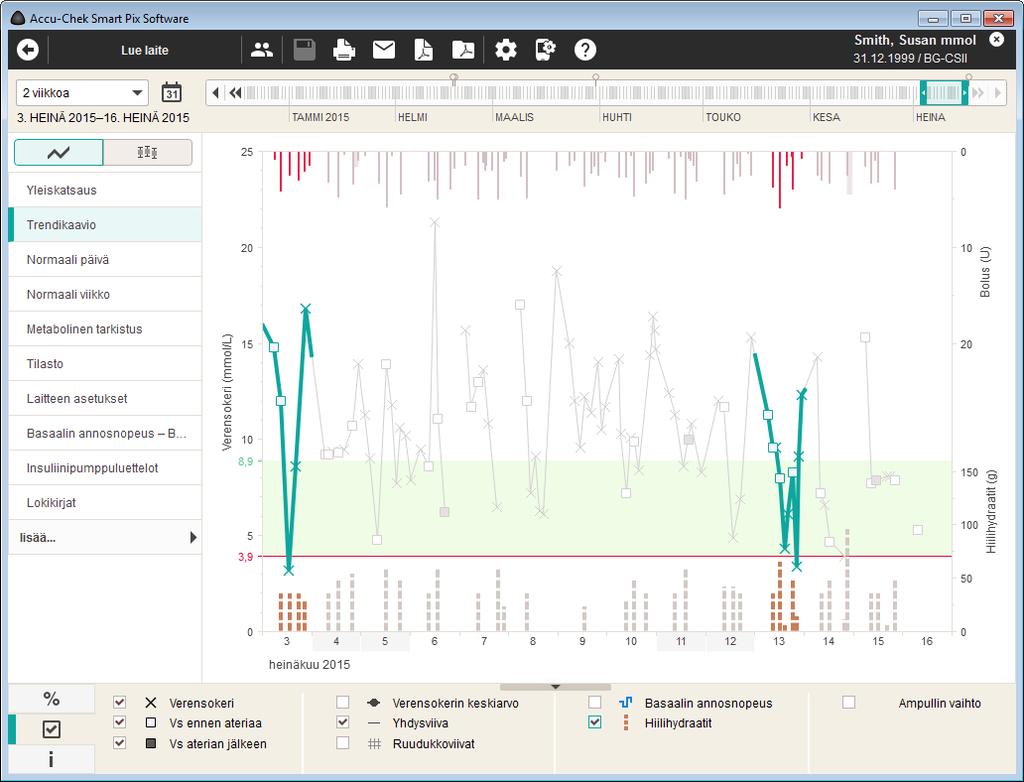Viewport: 1024px width, 782px height.
Task: Open Metabolinen tarkistus report
Action: pyautogui.click(x=104, y=329)
